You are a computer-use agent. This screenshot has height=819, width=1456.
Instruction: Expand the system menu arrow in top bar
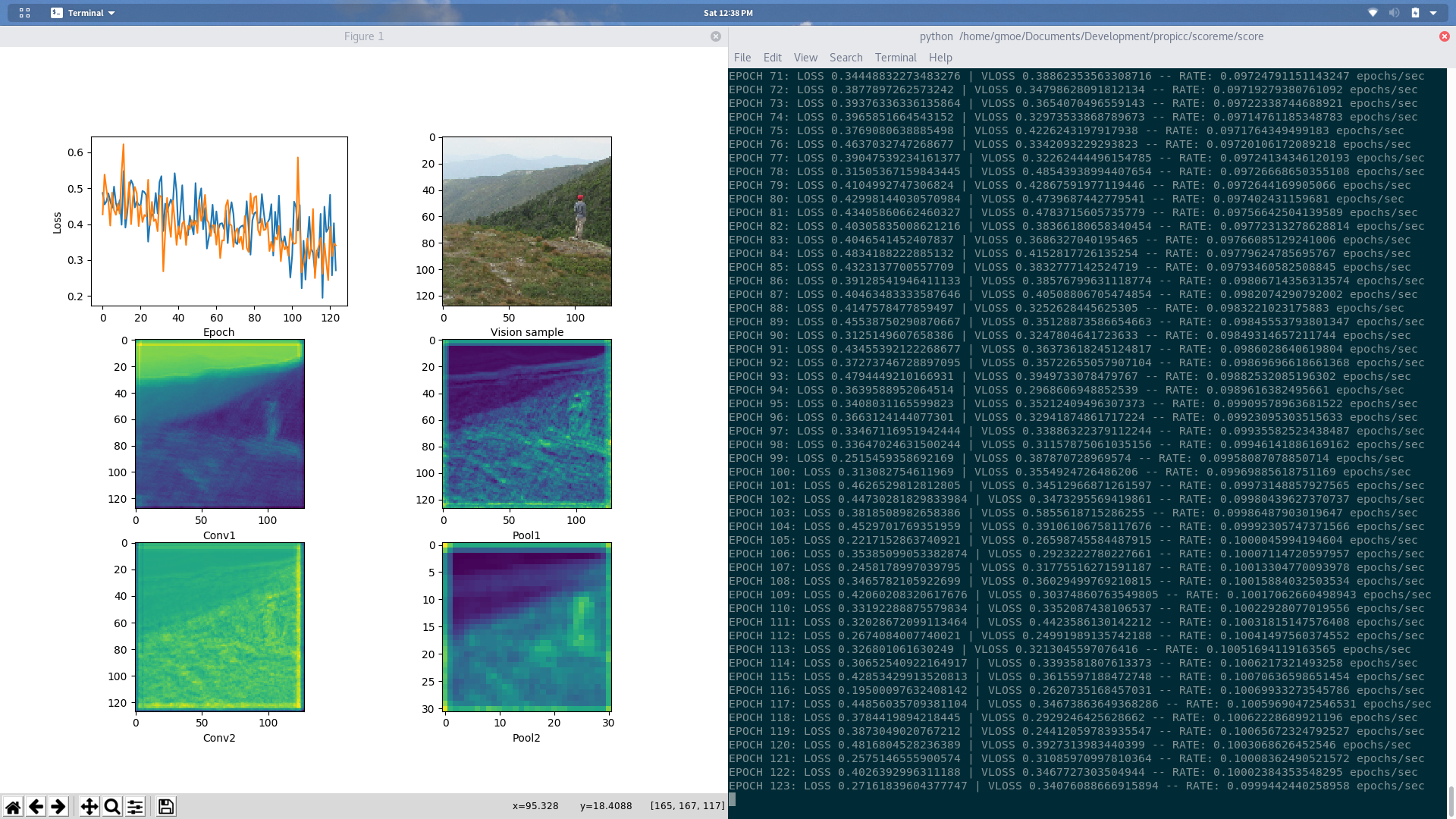1433,13
